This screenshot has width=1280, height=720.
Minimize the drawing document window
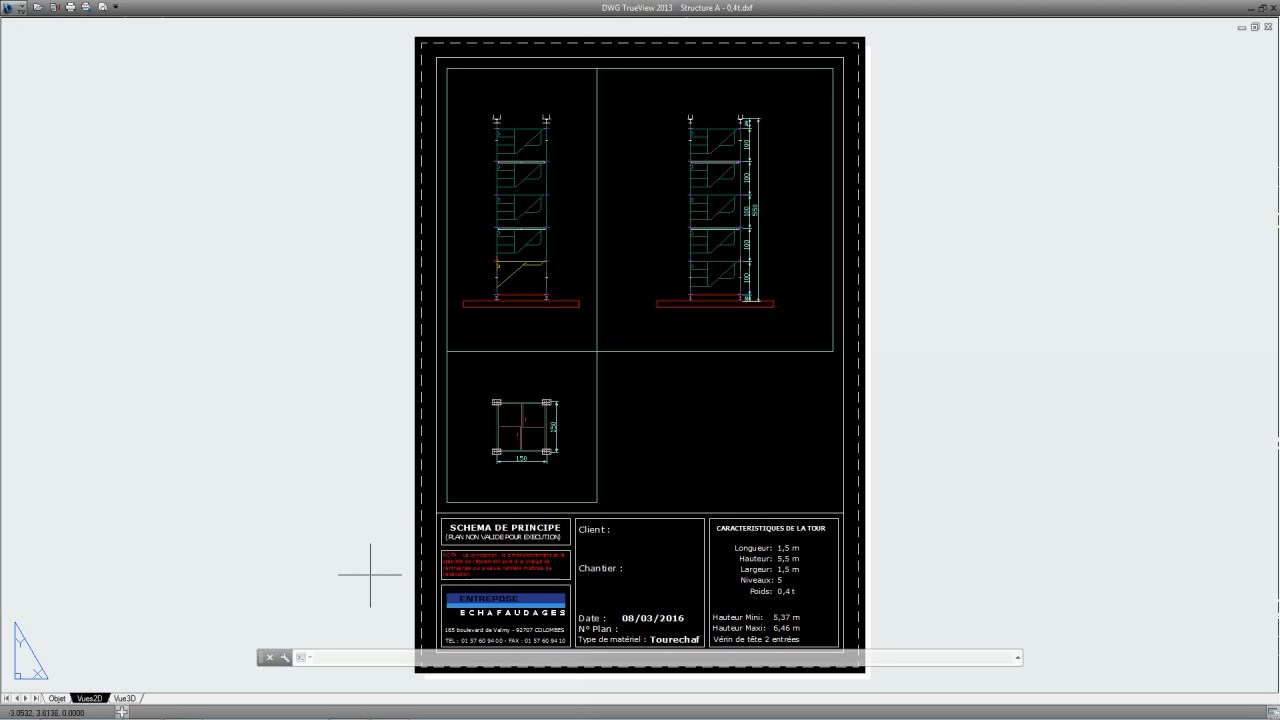point(1242,27)
